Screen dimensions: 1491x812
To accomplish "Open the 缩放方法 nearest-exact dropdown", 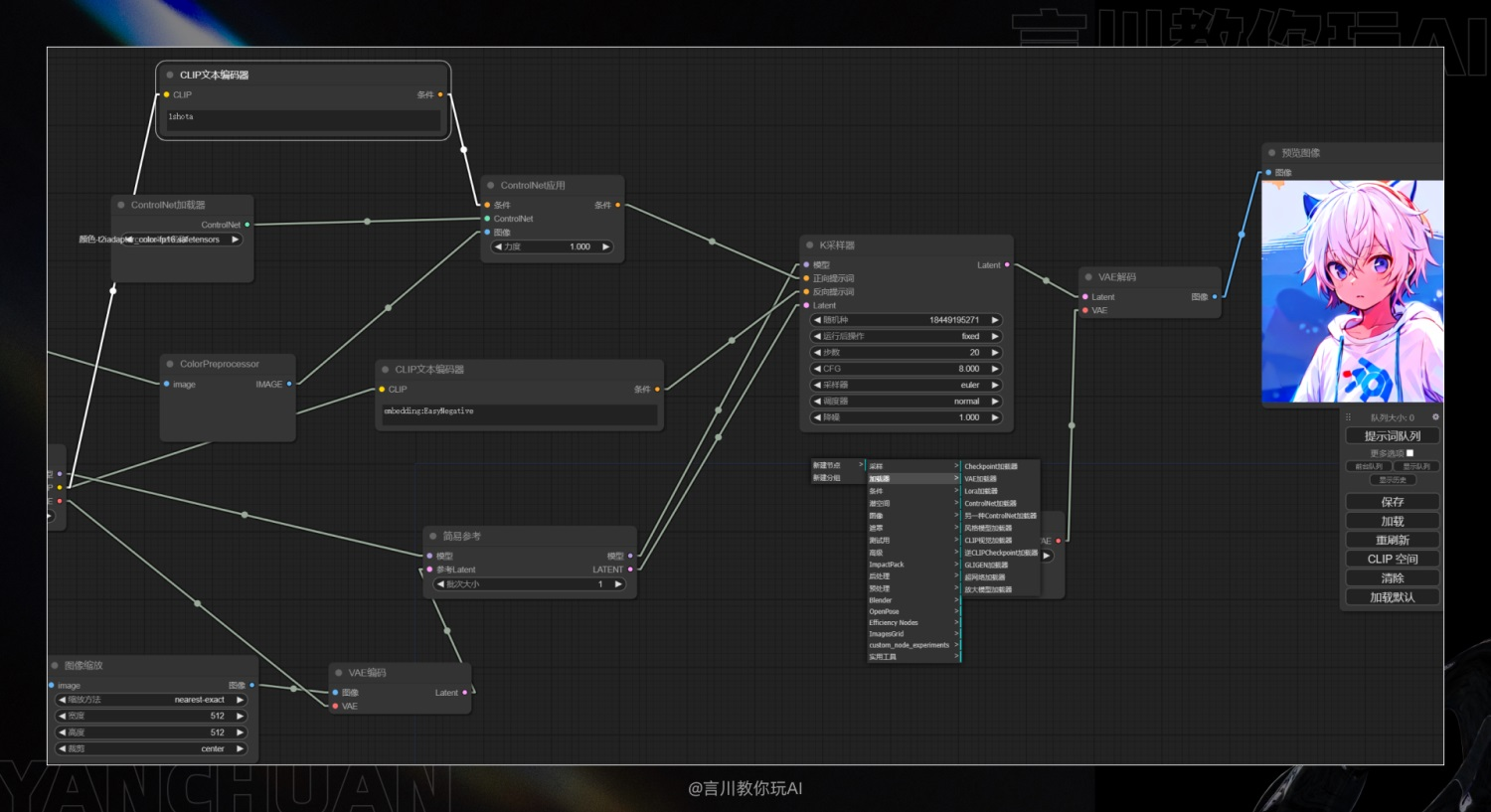I will pyautogui.click(x=151, y=700).
